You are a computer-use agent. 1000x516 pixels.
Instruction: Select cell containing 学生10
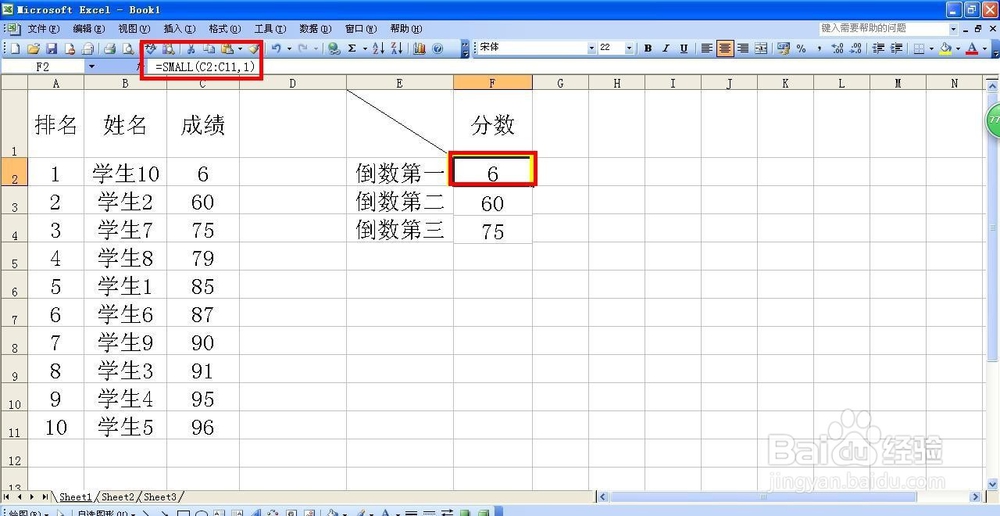(x=126, y=172)
